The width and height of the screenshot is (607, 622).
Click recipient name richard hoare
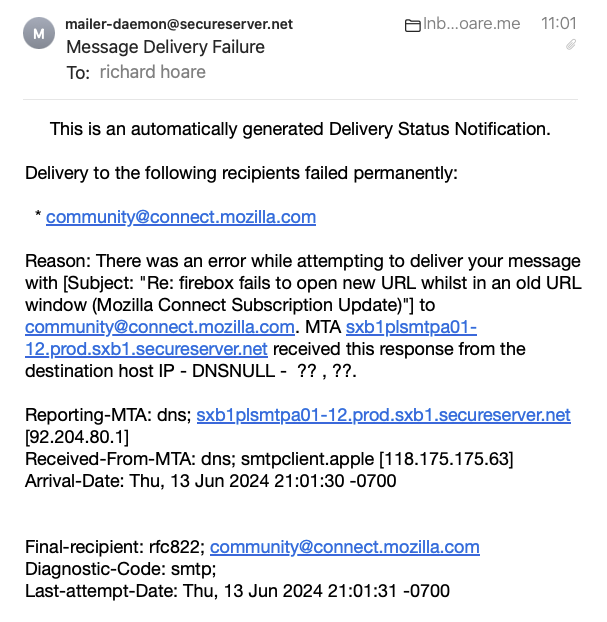point(153,72)
